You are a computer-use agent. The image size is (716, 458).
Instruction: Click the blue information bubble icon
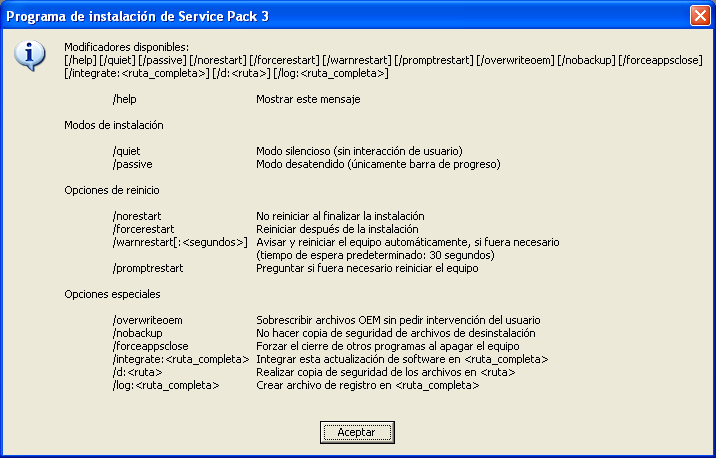coord(30,55)
